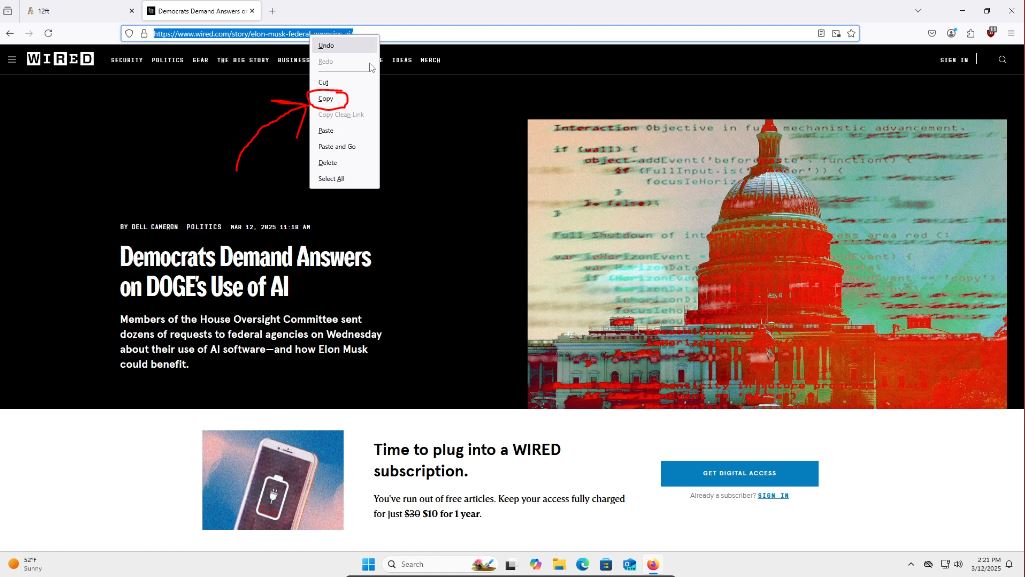Open the Security section in WIRED nav
This screenshot has width=1025, height=577.
tap(127, 60)
